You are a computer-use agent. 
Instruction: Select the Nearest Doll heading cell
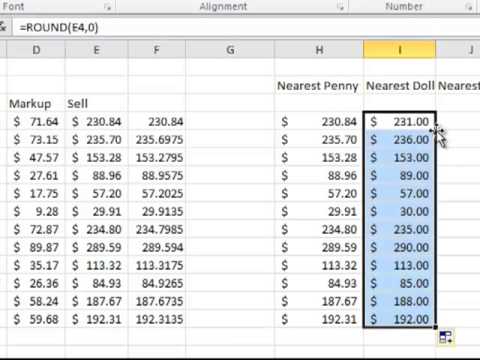(x=400, y=86)
